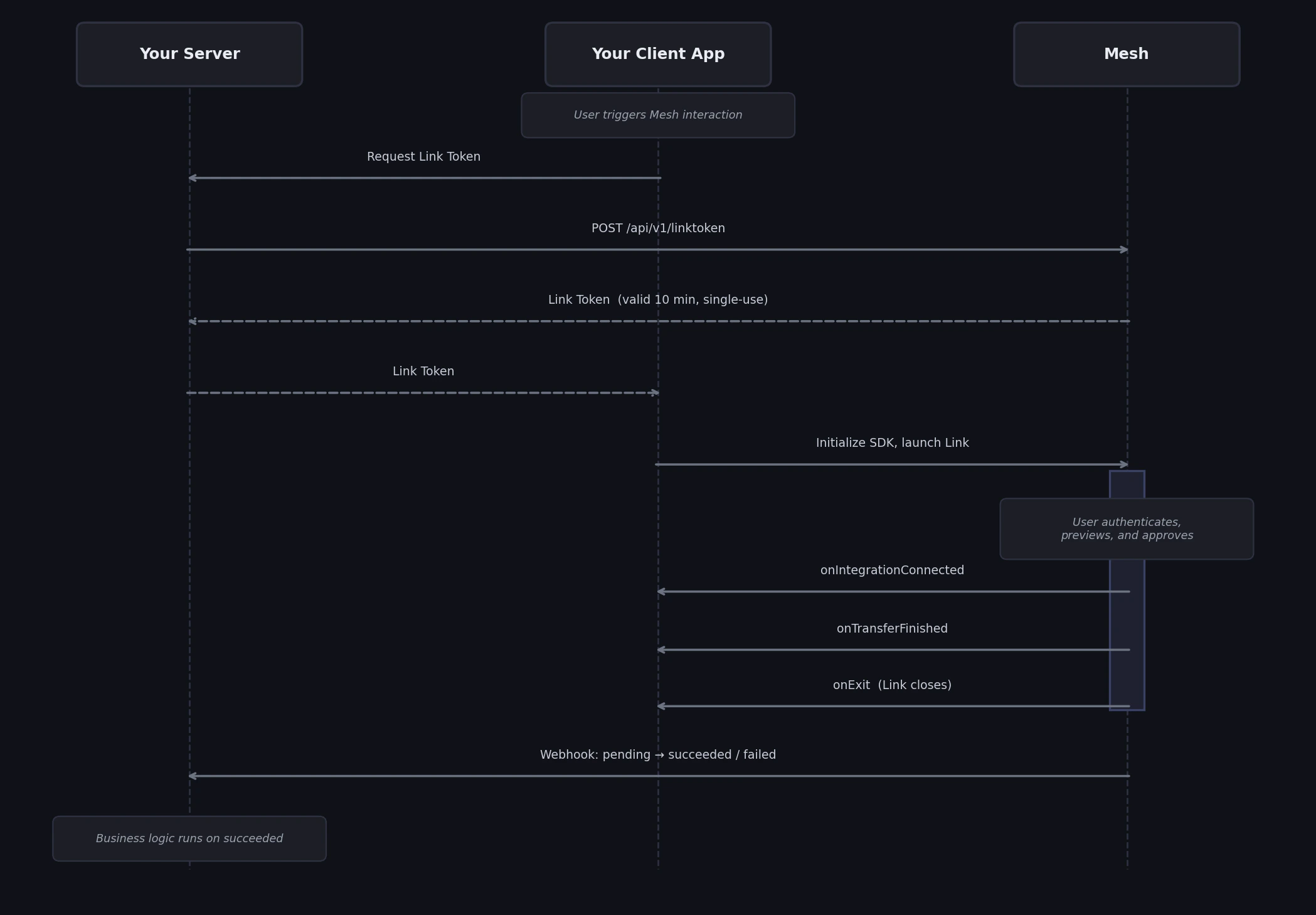This screenshot has height=915, width=1316.
Task: Click the arrowhead of the Initialize SDK arrow
Action: pos(1123,464)
